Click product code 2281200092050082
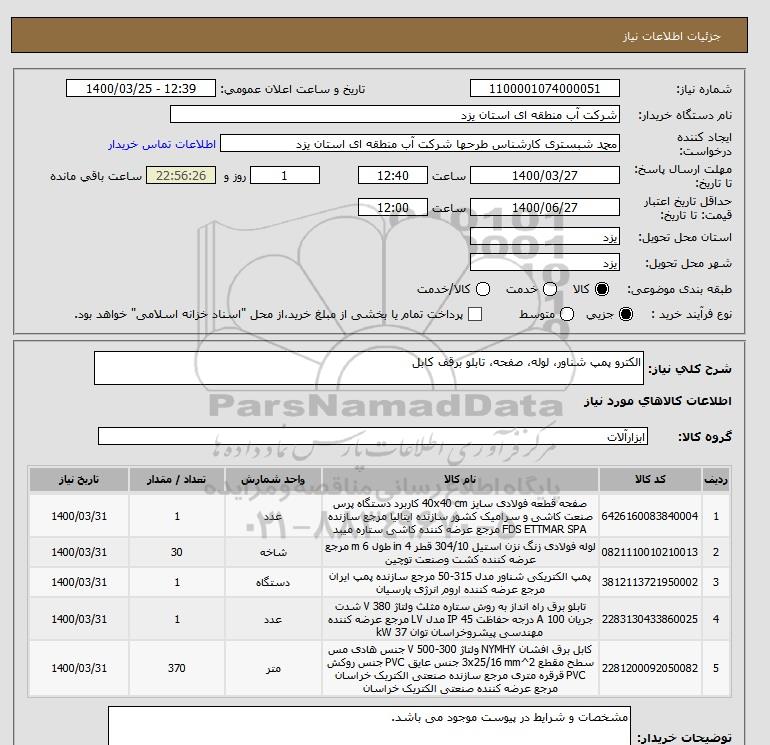Viewport: 770px width, 745px height. [x=650, y=668]
